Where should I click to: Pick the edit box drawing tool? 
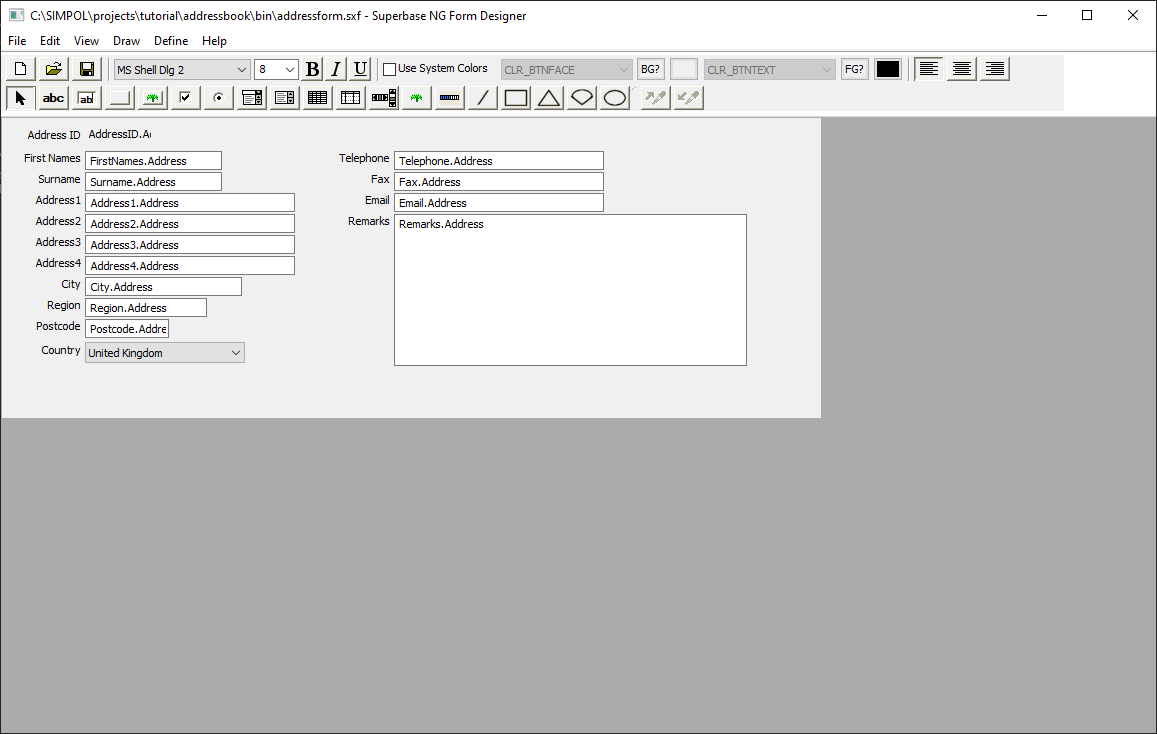click(85, 97)
